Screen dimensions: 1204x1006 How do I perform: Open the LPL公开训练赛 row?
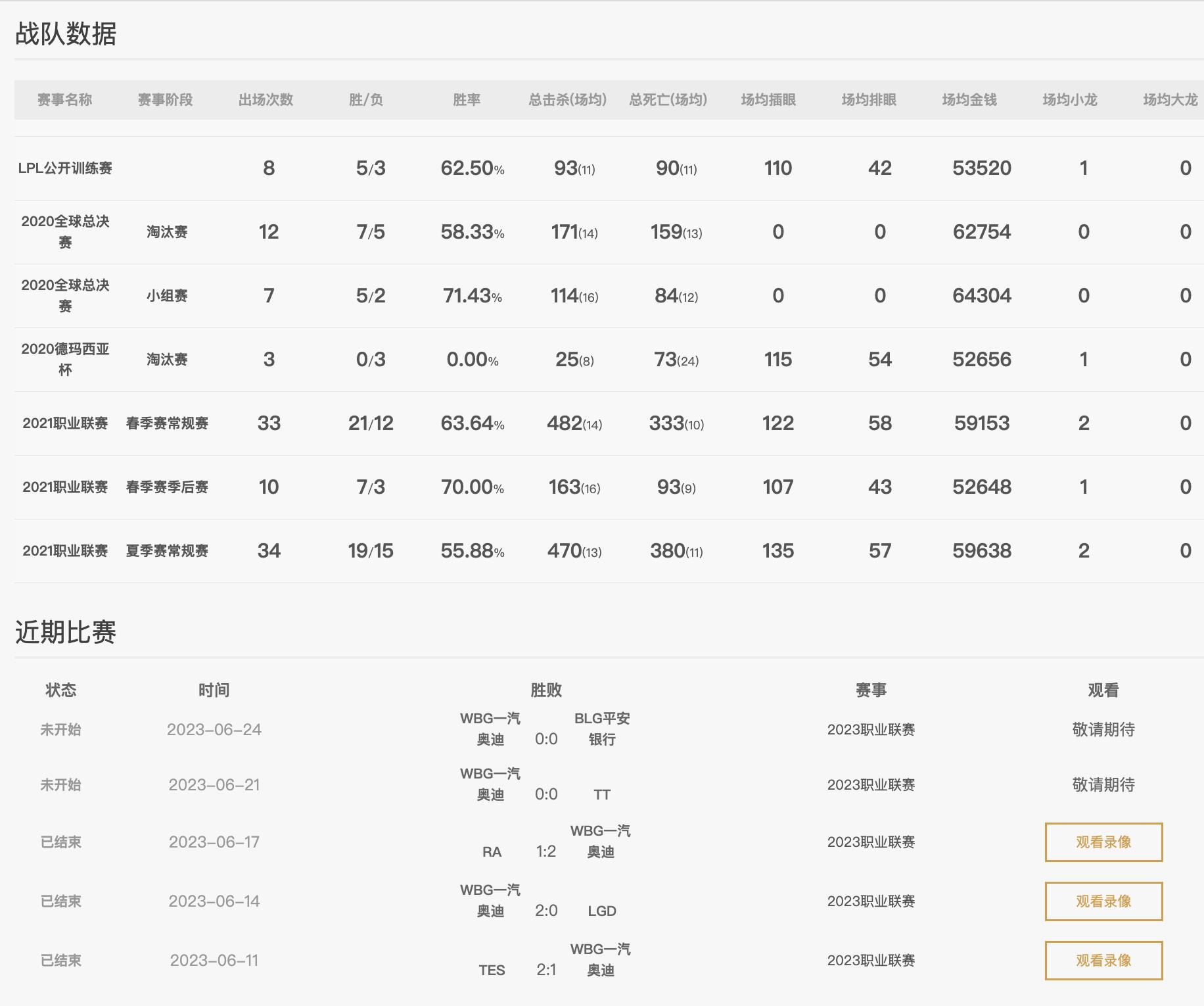pyautogui.click(x=65, y=168)
